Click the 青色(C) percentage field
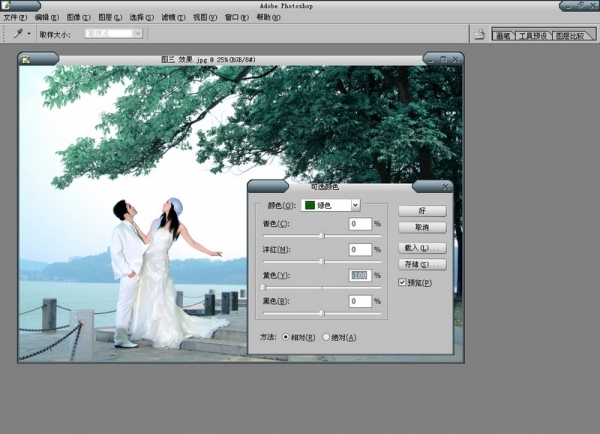600x434 pixels. point(360,224)
